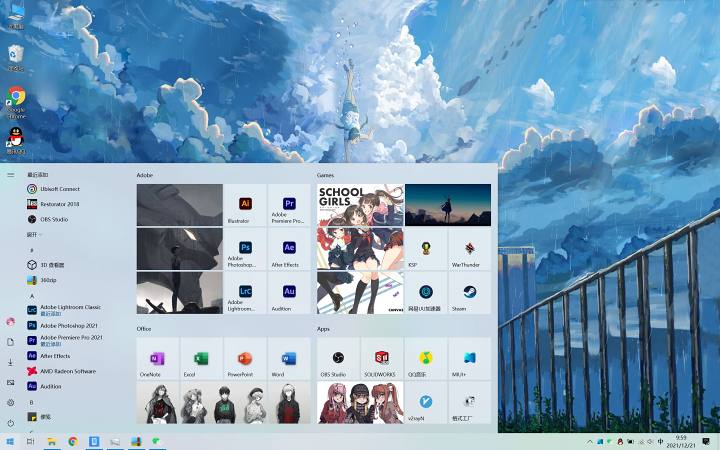Open the night-sky silhouette wide game tile

(448, 205)
